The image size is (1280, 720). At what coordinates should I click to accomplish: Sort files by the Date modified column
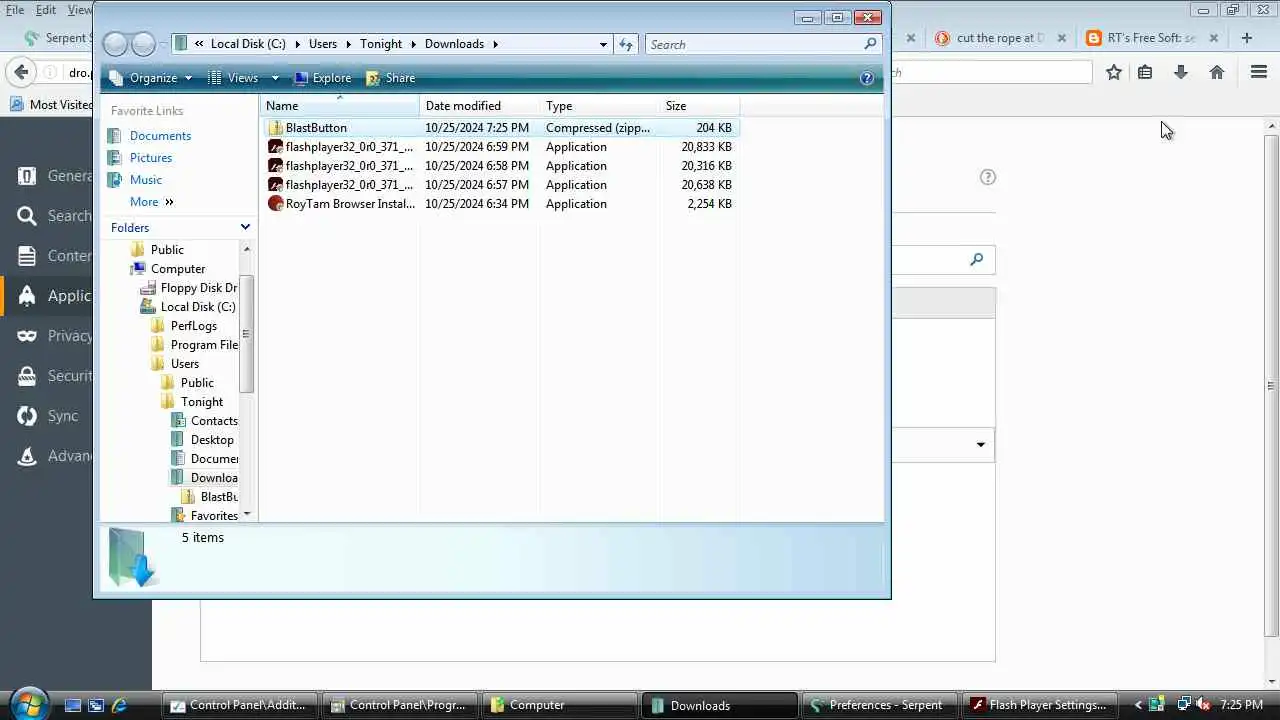(480, 106)
